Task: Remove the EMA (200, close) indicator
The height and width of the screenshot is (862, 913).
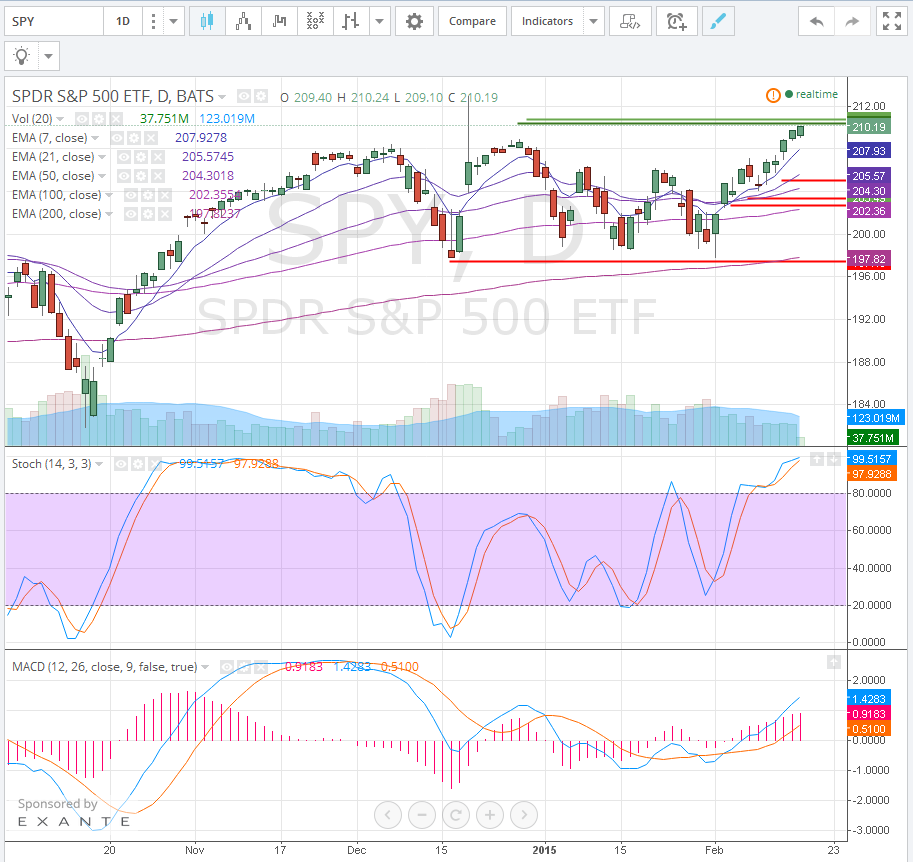Action: (x=165, y=214)
